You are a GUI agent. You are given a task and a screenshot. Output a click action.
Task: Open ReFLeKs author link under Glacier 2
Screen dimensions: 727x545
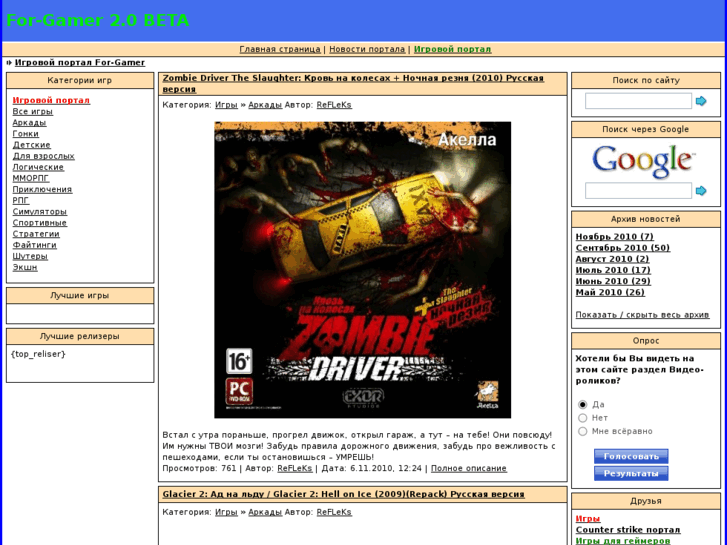[334, 513]
